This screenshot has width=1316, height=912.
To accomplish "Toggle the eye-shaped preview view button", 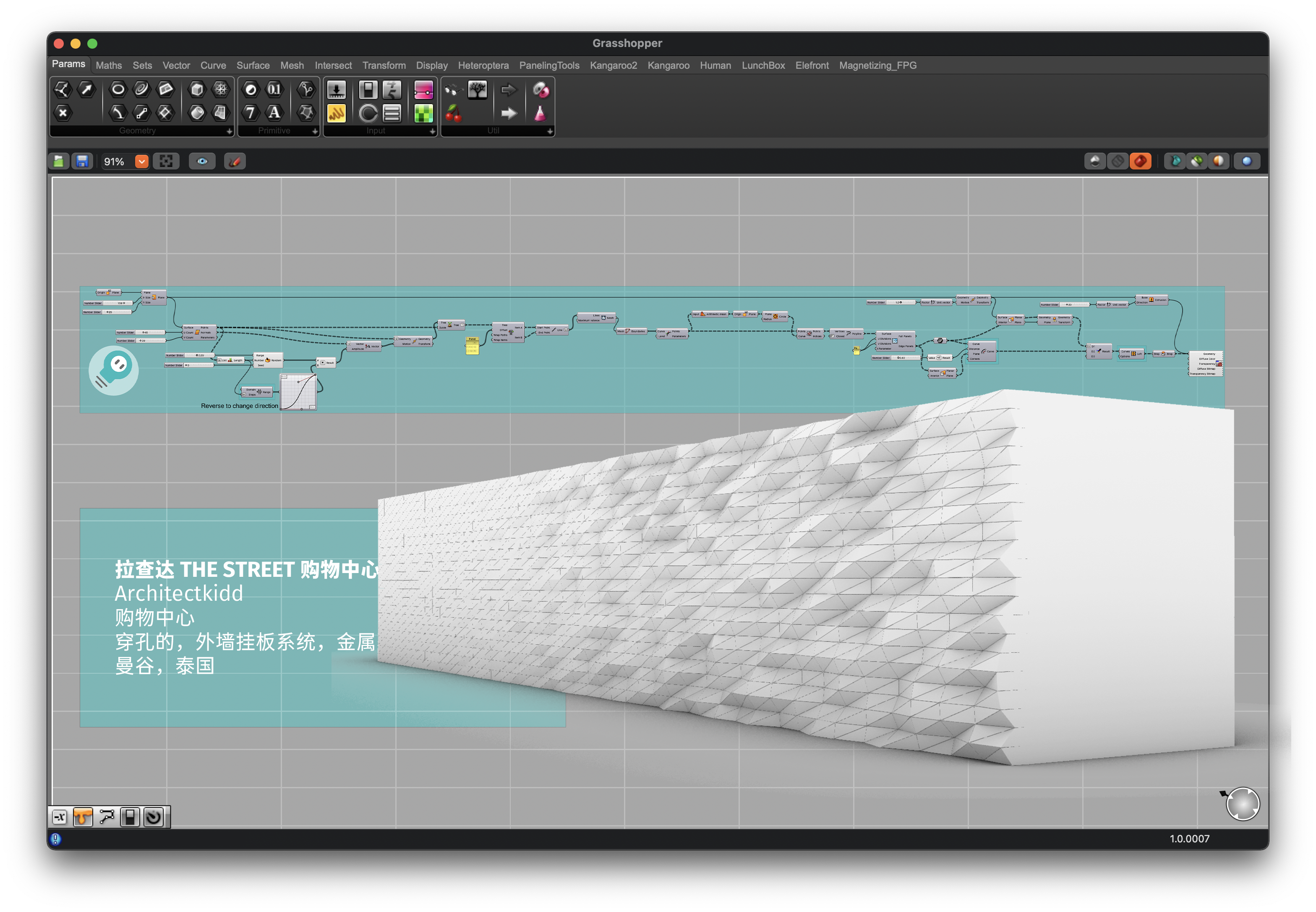I will [202, 162].
